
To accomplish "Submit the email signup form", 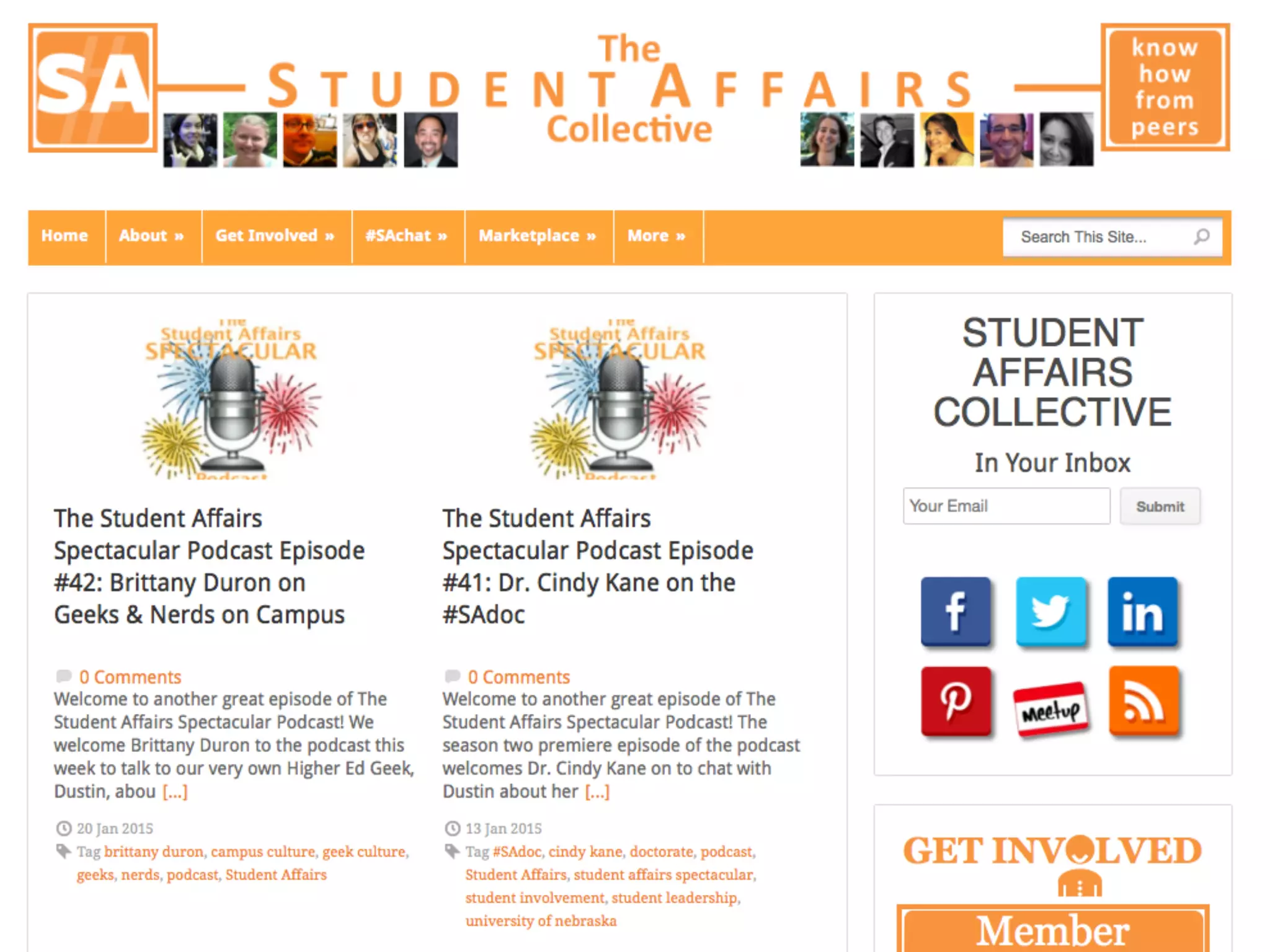I will pyautogui.click(x=1160, y=506).
